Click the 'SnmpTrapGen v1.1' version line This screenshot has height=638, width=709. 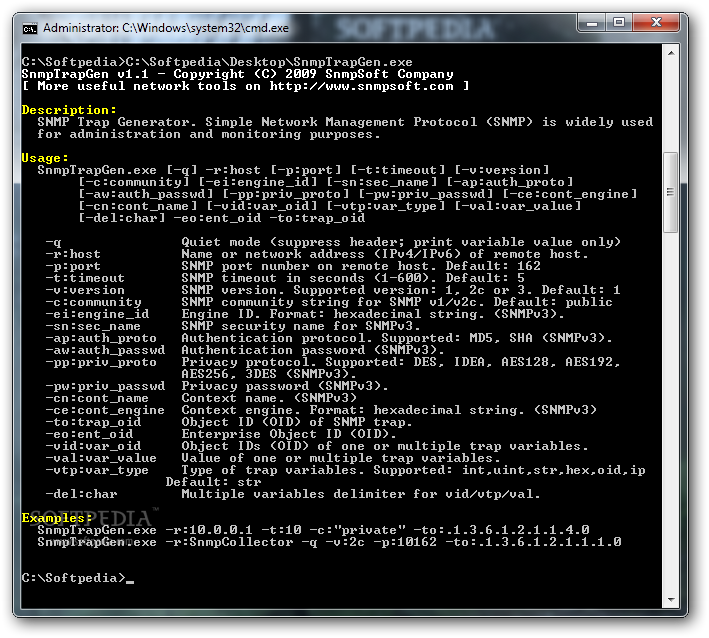point(237,74)
